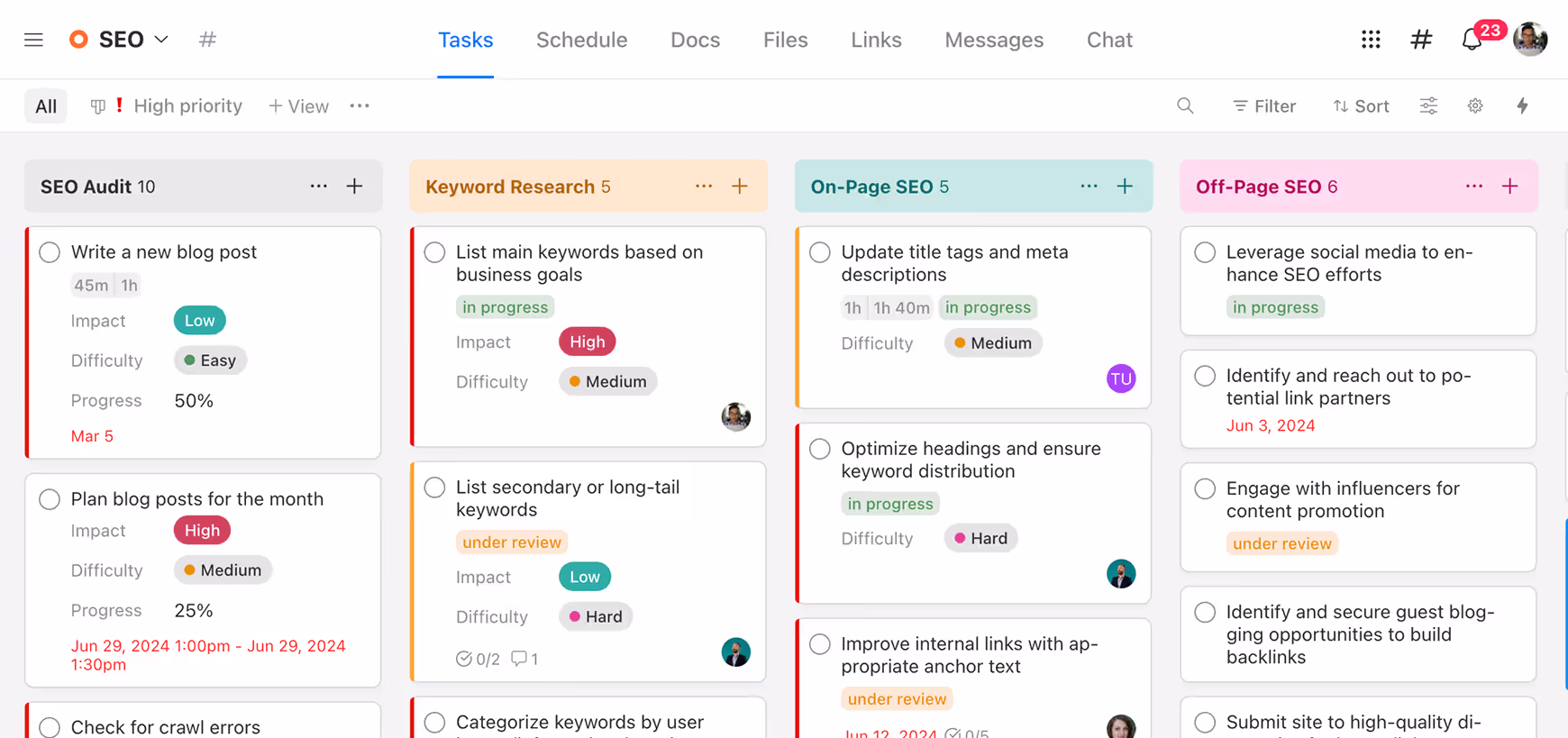Add a task to Off-Page SEO column
Viewport: 1568px width, 738px height.
1510,187
